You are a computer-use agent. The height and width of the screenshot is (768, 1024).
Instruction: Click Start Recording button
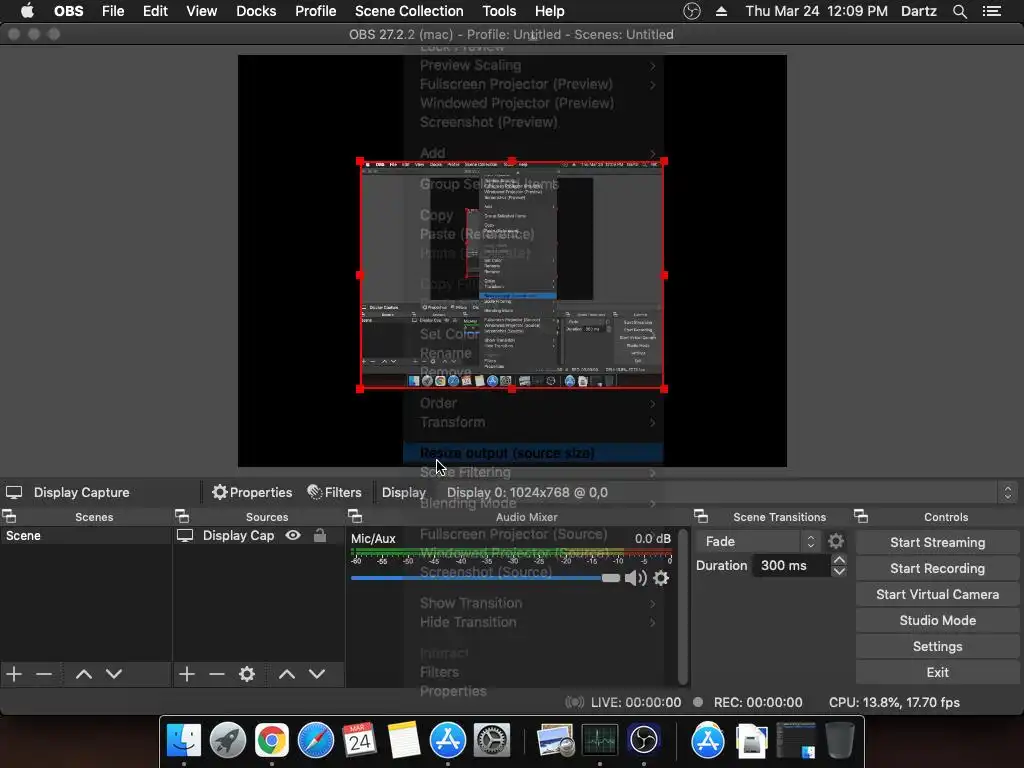point(937,568)
